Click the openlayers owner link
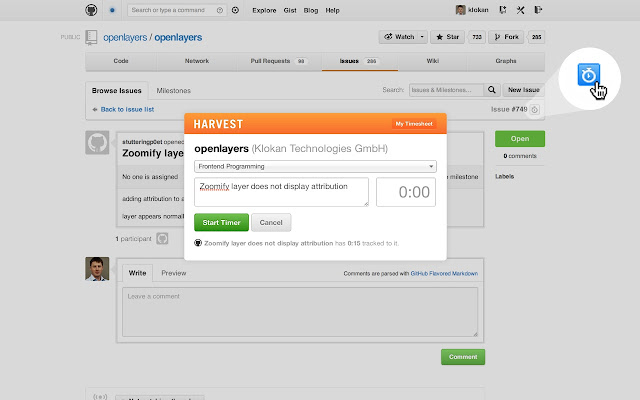The width and height of the screenshot is (640, 400). point(125,38)
